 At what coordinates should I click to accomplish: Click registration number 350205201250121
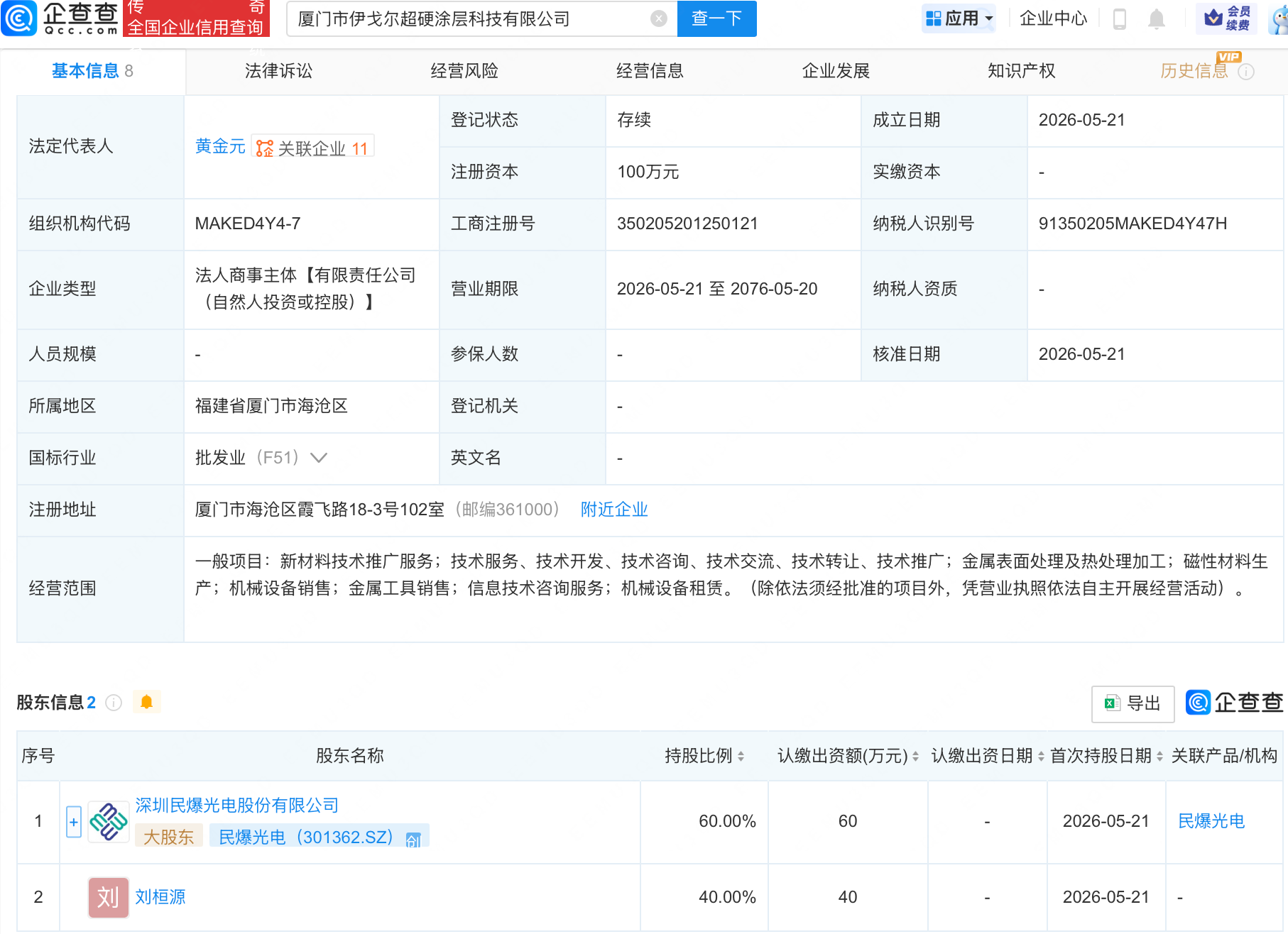pos(687,224)
